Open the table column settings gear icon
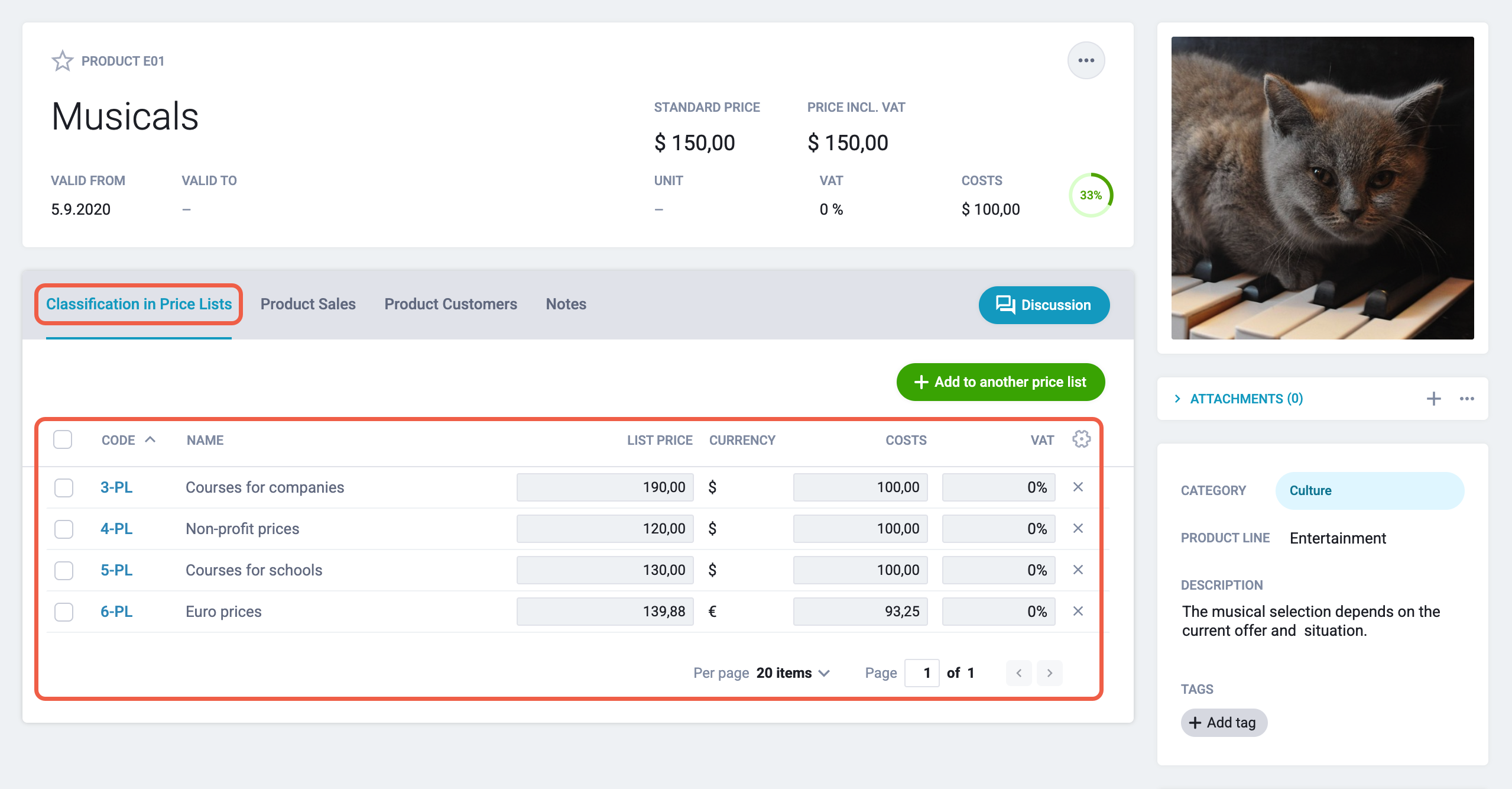 click(1081, 439)
